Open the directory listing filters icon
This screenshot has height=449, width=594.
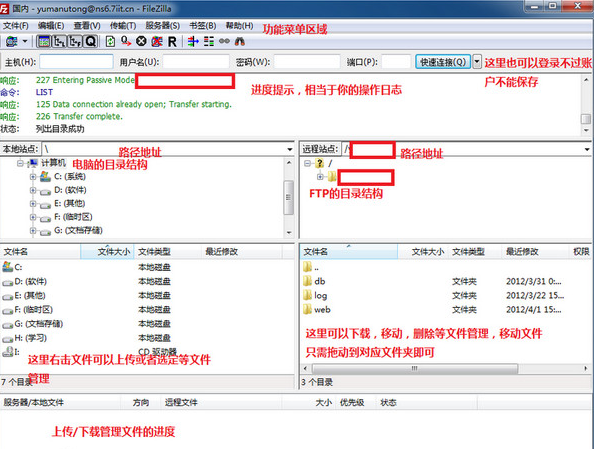click(193, 41)
